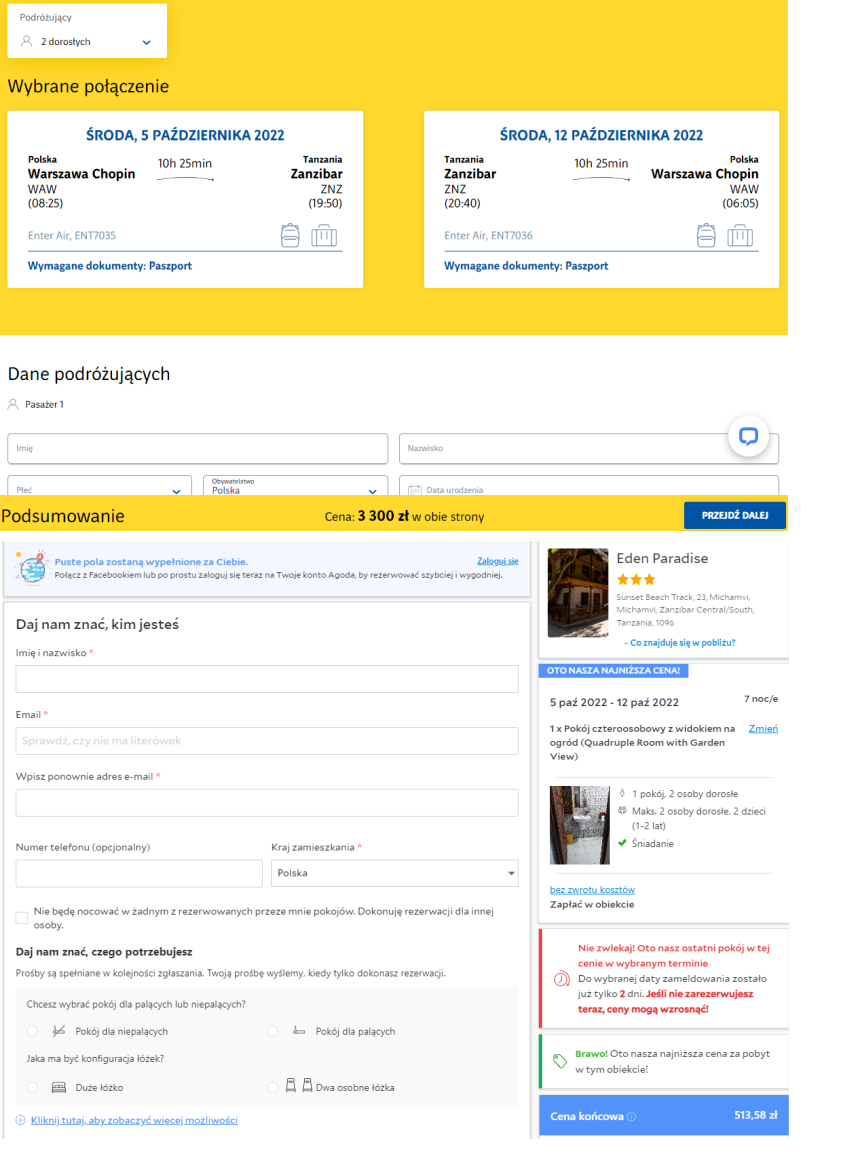Click the calendar icon in Data urodzenia
Viewport: 857px width, 1166px height.
point(415,490)
